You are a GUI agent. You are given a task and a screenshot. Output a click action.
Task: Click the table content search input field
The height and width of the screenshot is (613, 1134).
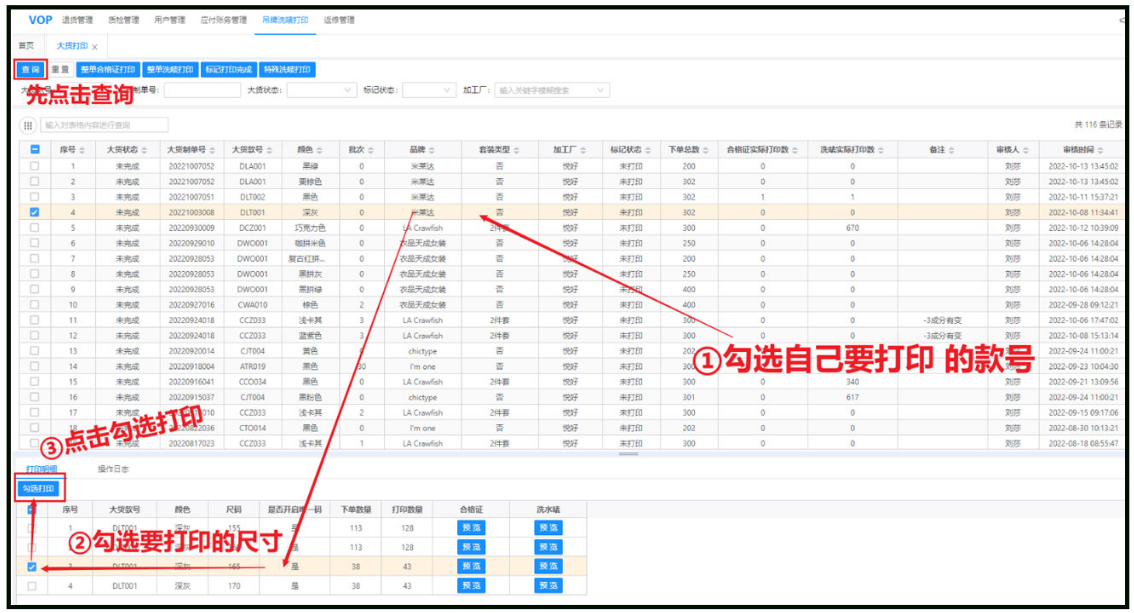click(105, 125)
